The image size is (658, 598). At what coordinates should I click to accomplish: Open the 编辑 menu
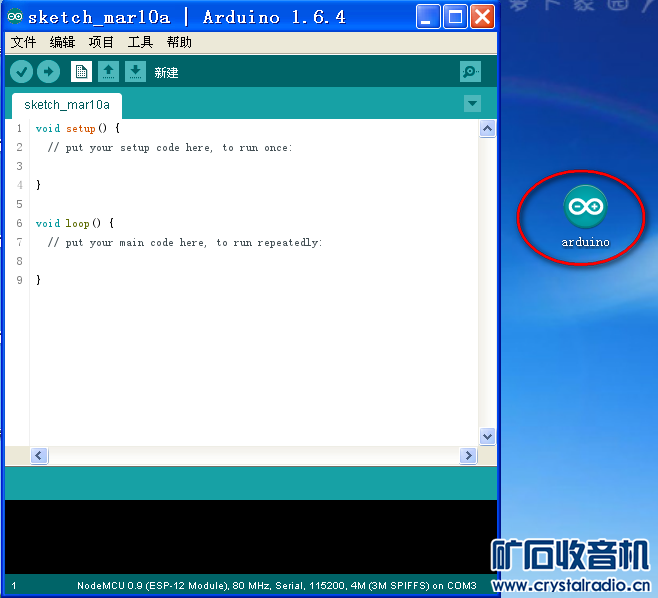click(x=62, y=42)
